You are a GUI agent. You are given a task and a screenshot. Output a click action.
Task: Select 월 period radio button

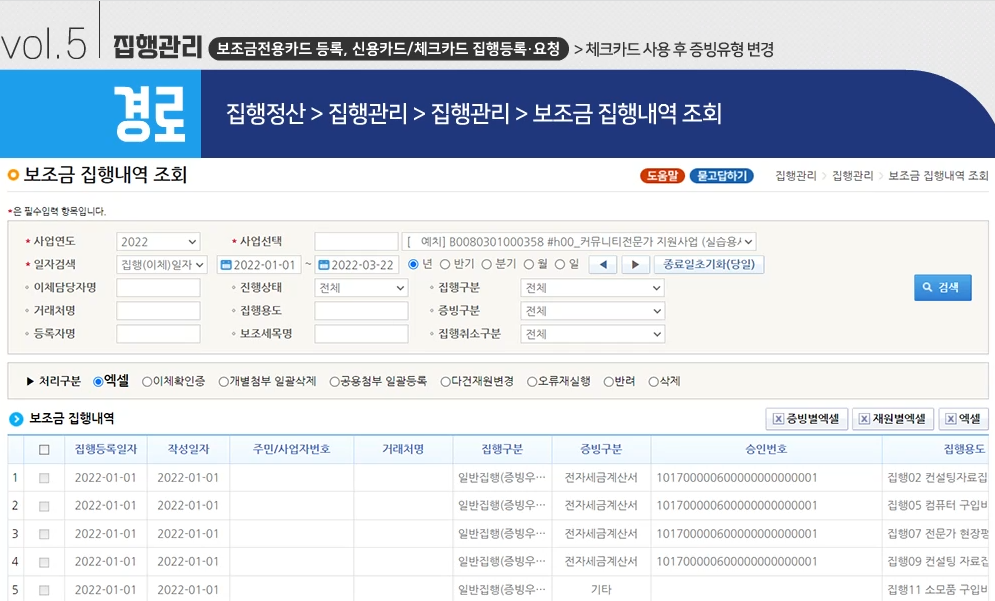point(529,265)
